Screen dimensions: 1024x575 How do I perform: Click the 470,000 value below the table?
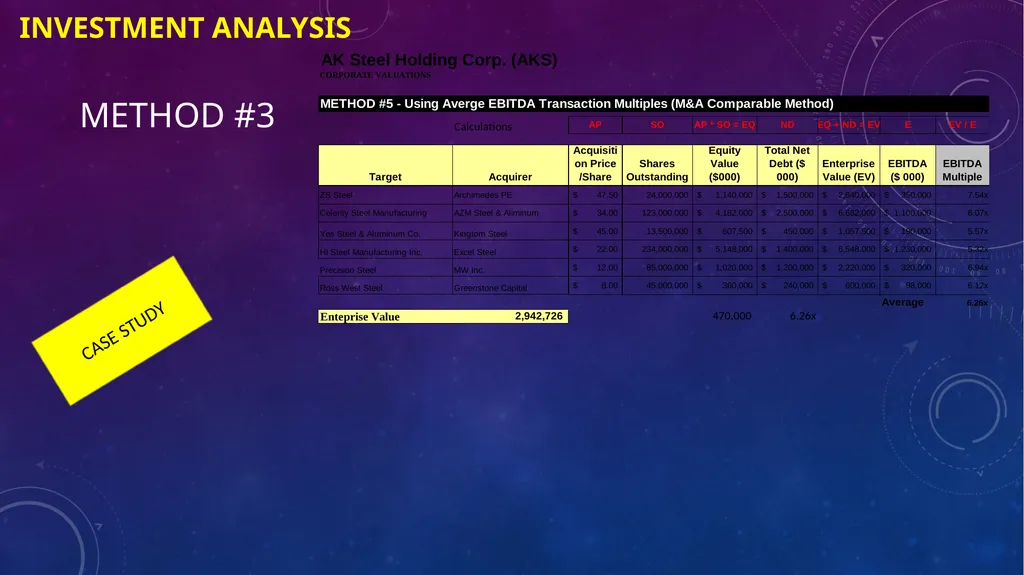[731, 316]
